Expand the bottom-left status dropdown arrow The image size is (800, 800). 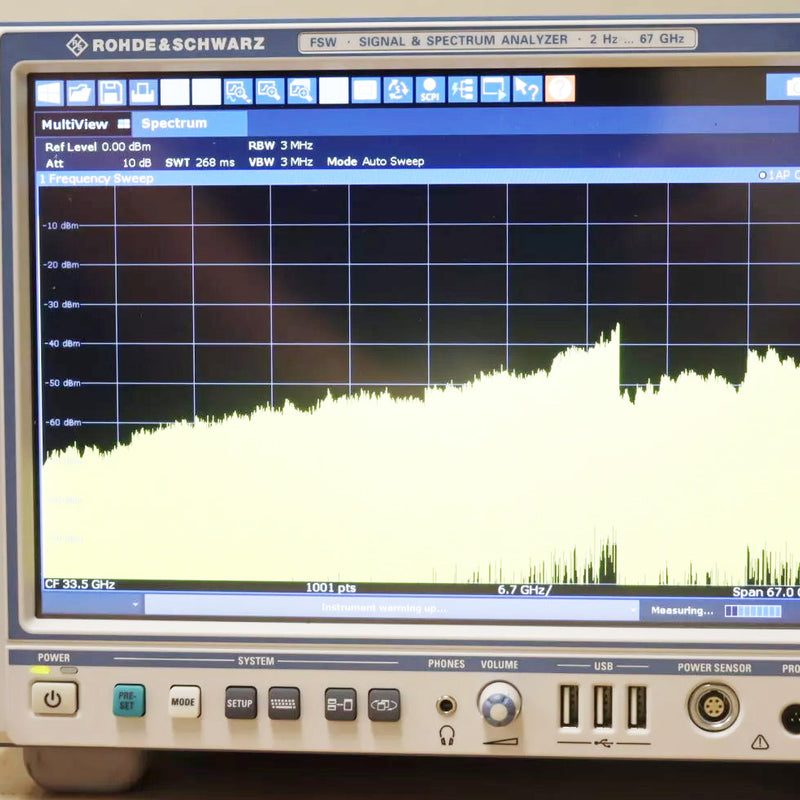[x=135, y=605]
